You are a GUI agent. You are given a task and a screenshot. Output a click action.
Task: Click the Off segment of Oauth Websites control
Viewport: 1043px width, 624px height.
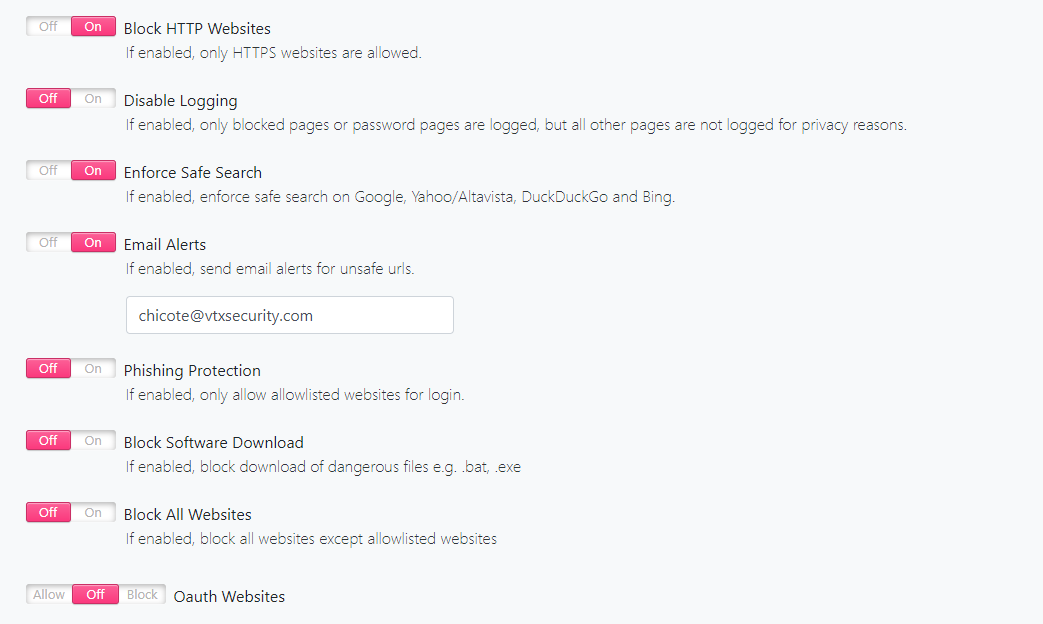tap(95, 594)
